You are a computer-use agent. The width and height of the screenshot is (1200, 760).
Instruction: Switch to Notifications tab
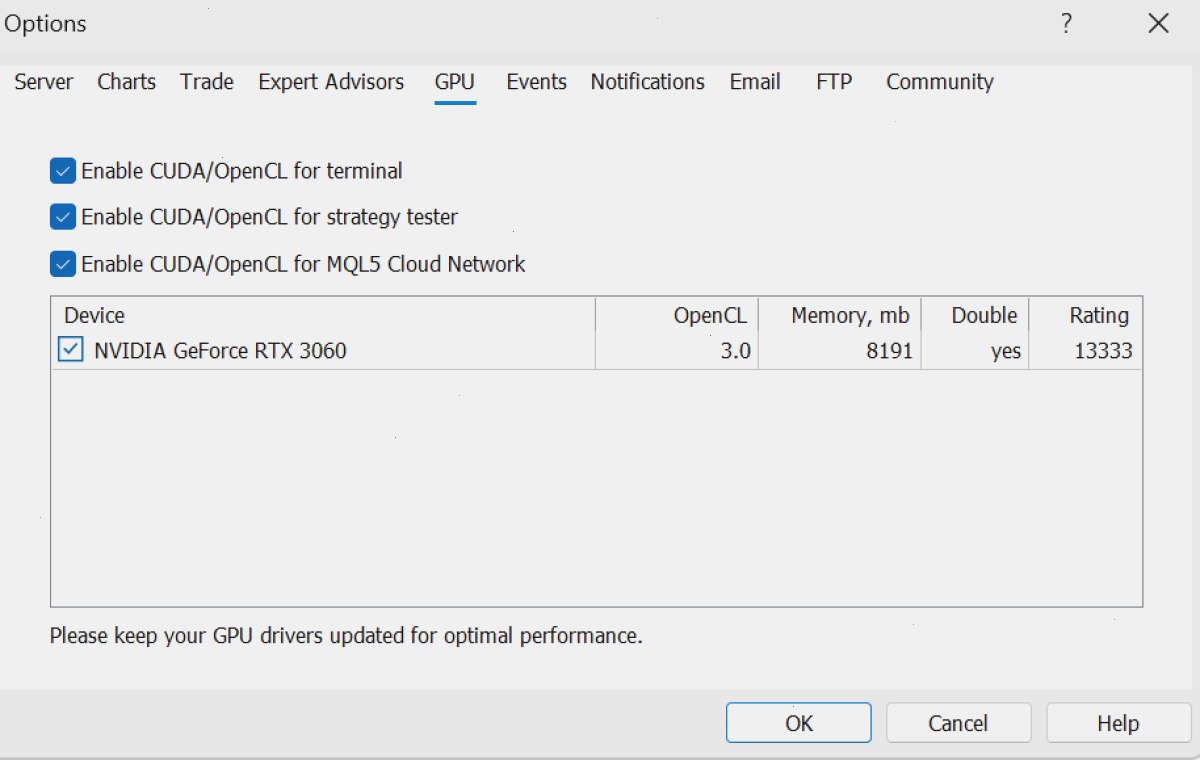tap(647, 82)
